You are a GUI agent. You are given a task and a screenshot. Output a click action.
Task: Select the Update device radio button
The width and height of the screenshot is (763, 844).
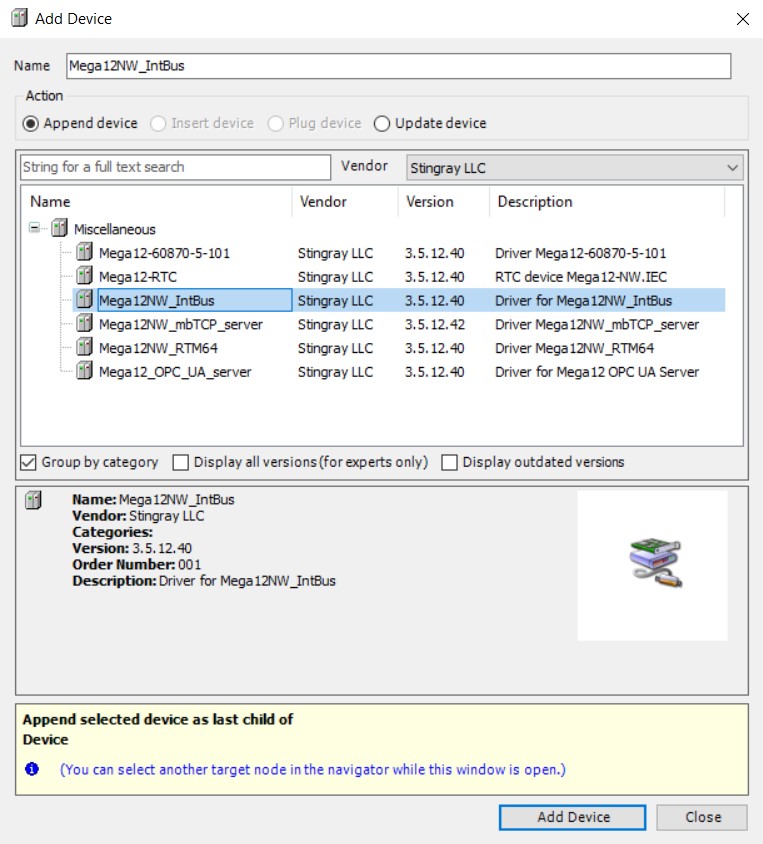(382, 124)
